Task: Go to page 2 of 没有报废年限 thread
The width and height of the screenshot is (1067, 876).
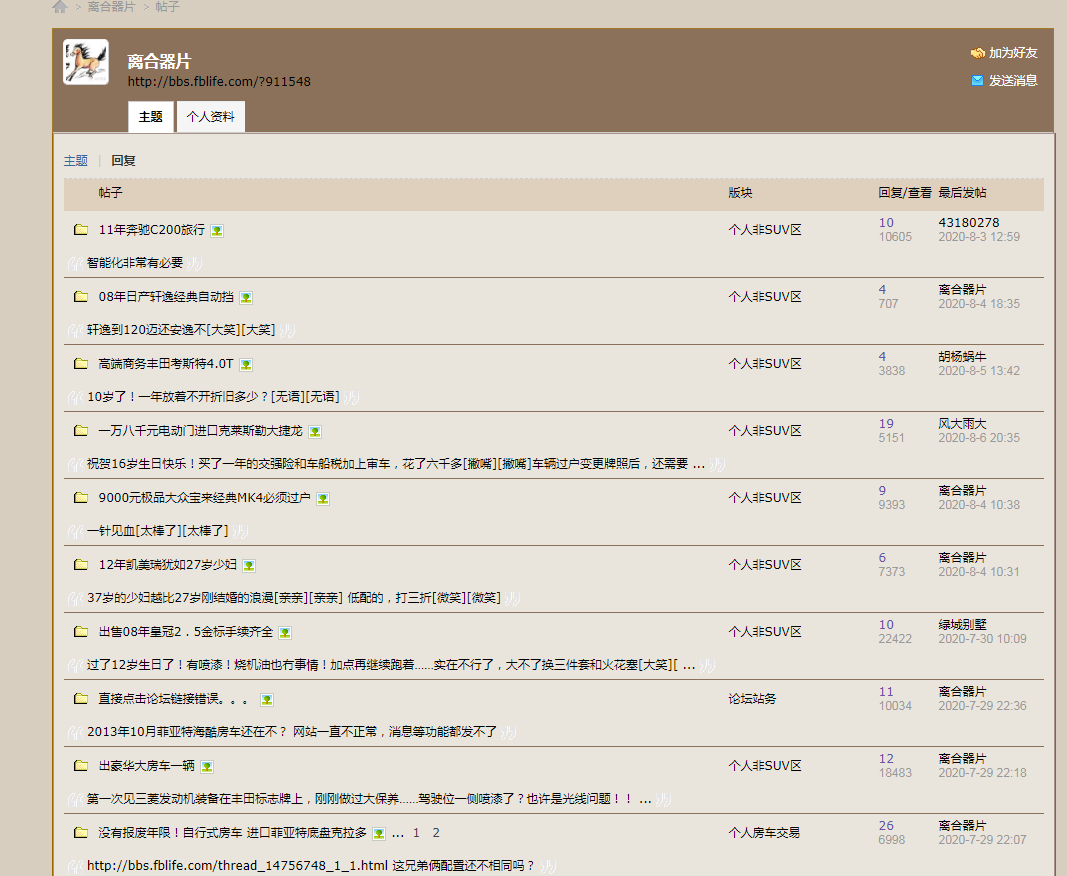Action: pos(436,833)
